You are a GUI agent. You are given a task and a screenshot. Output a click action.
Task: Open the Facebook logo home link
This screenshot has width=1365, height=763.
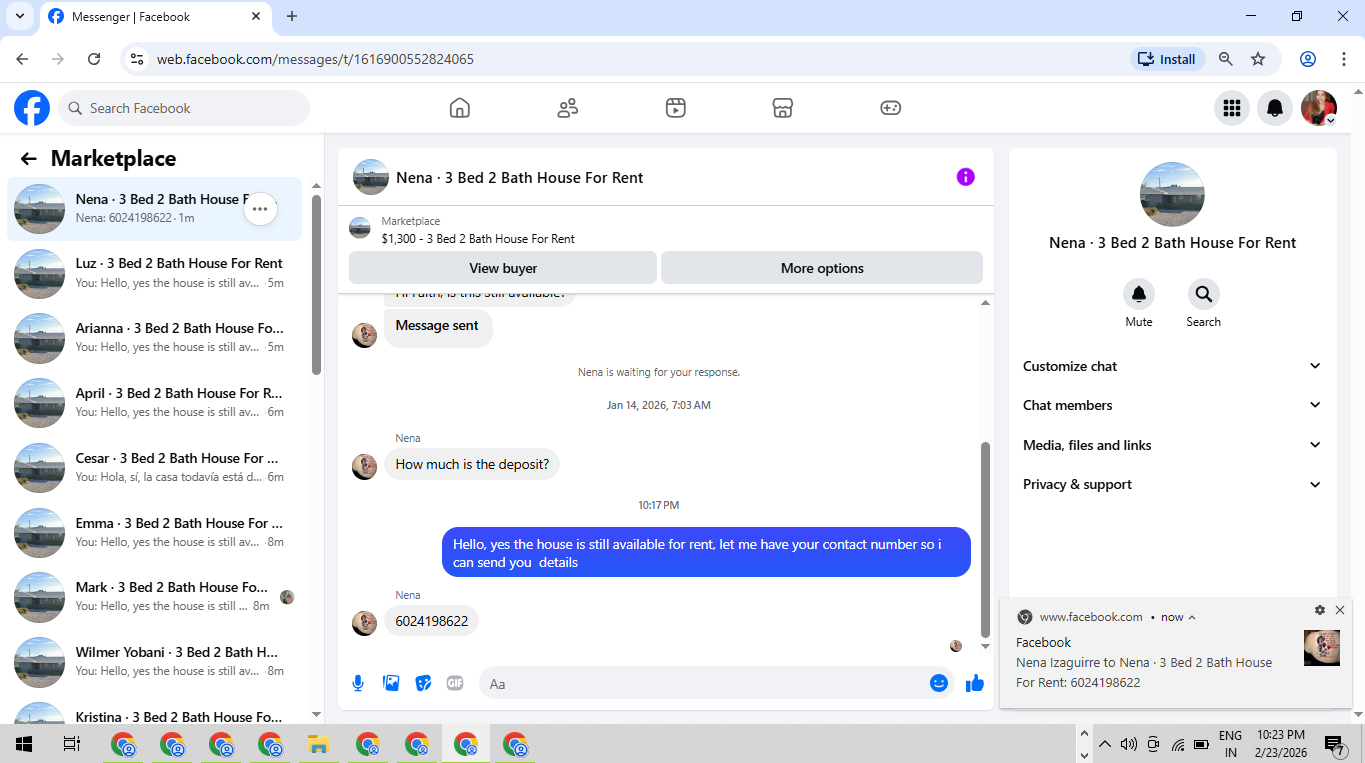pos(32,108)
